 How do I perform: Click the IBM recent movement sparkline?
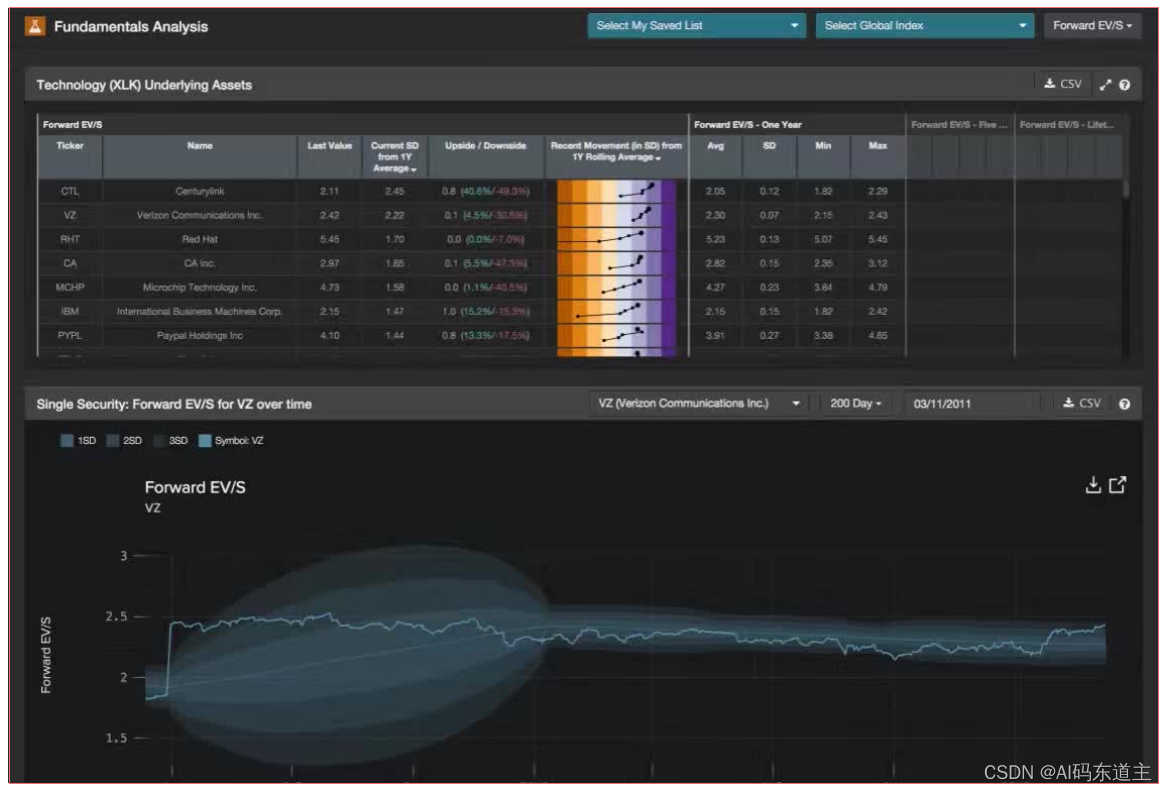[x=616, y=311]
